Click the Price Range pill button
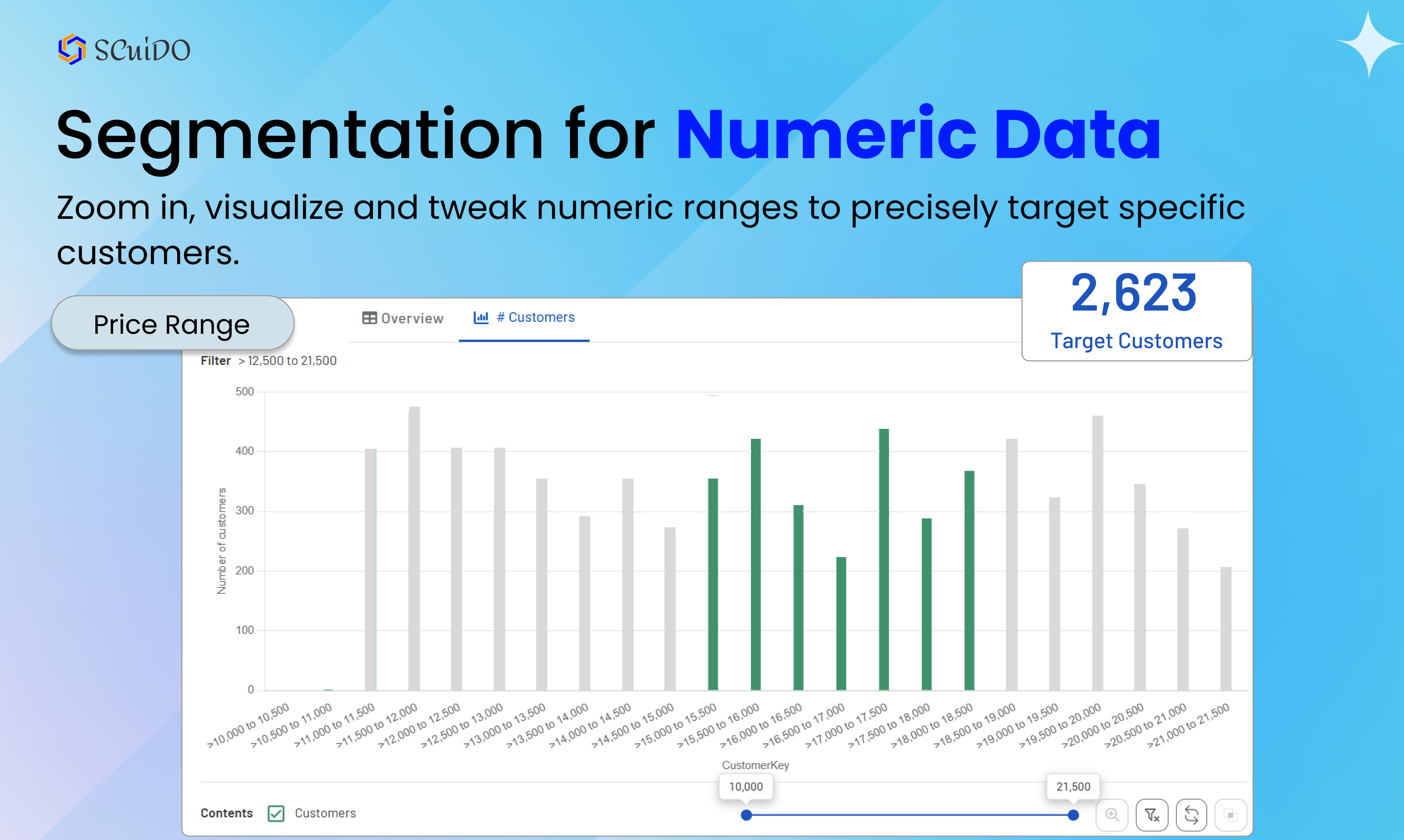 (x=173, y=323)
